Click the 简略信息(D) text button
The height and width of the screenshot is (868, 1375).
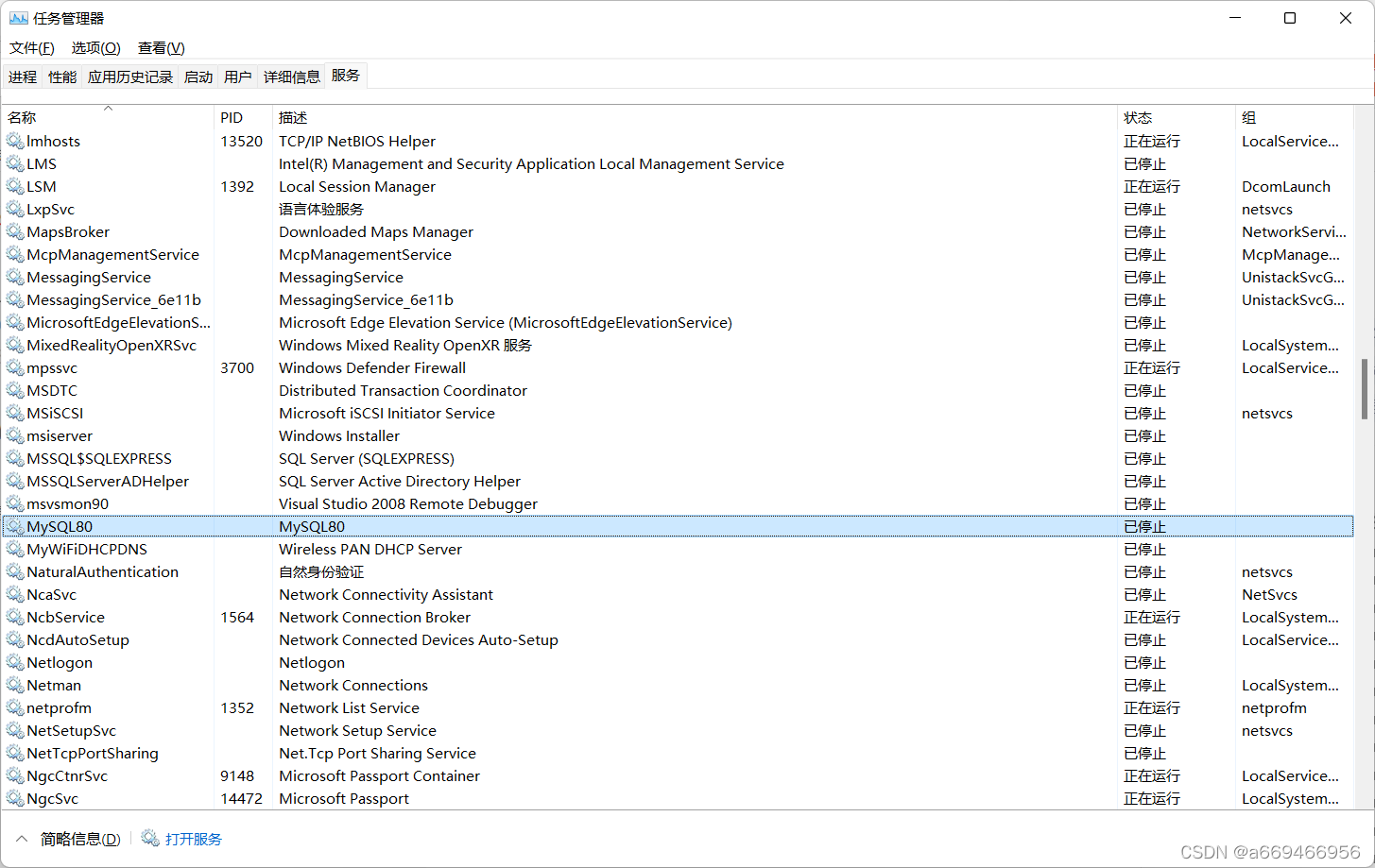coord(80,839)
